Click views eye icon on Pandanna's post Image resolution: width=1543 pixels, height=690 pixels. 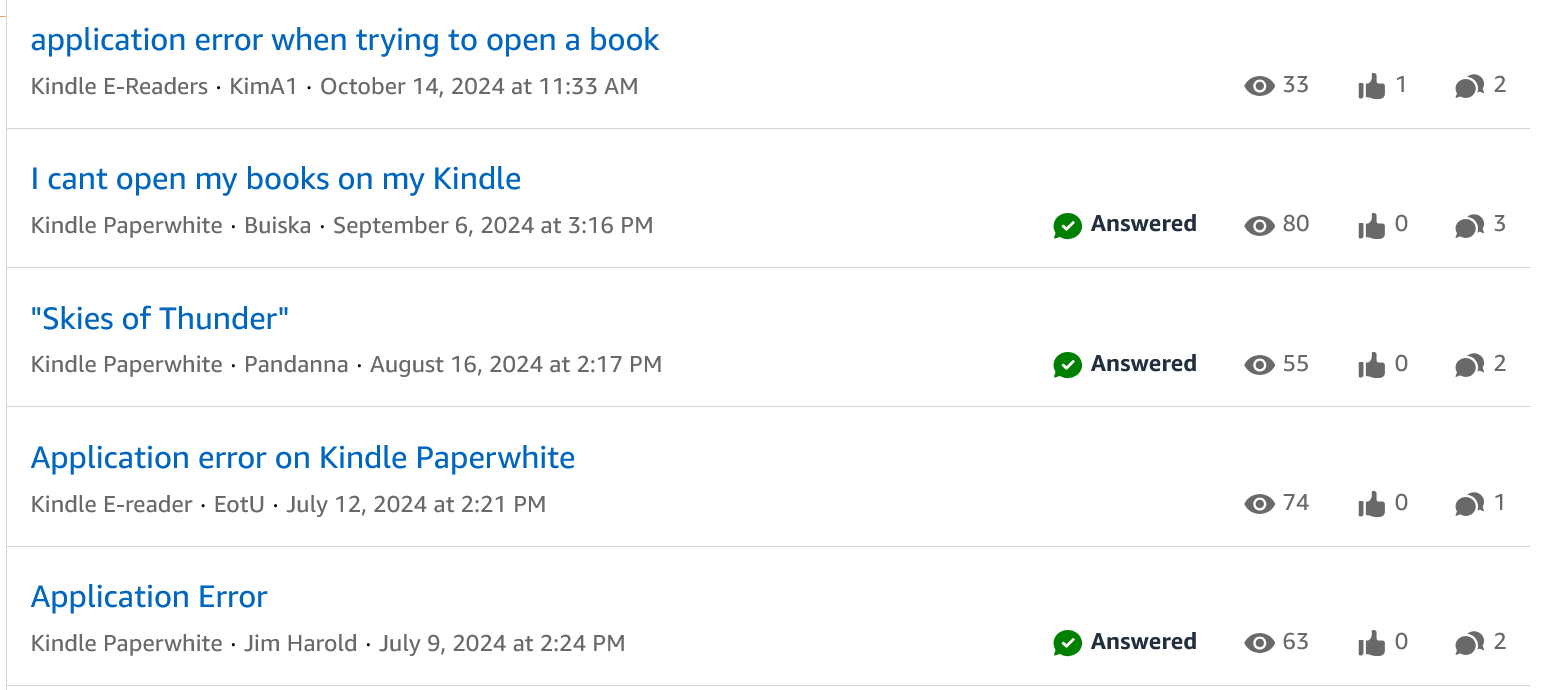point(1259,365)
